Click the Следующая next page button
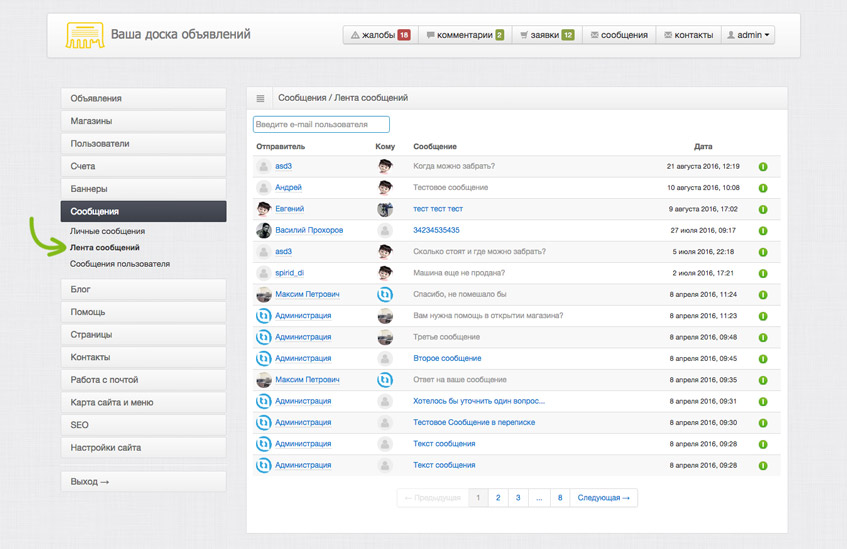Image resolution: width=847 pixels, height=549 pixels. point(603,498)
